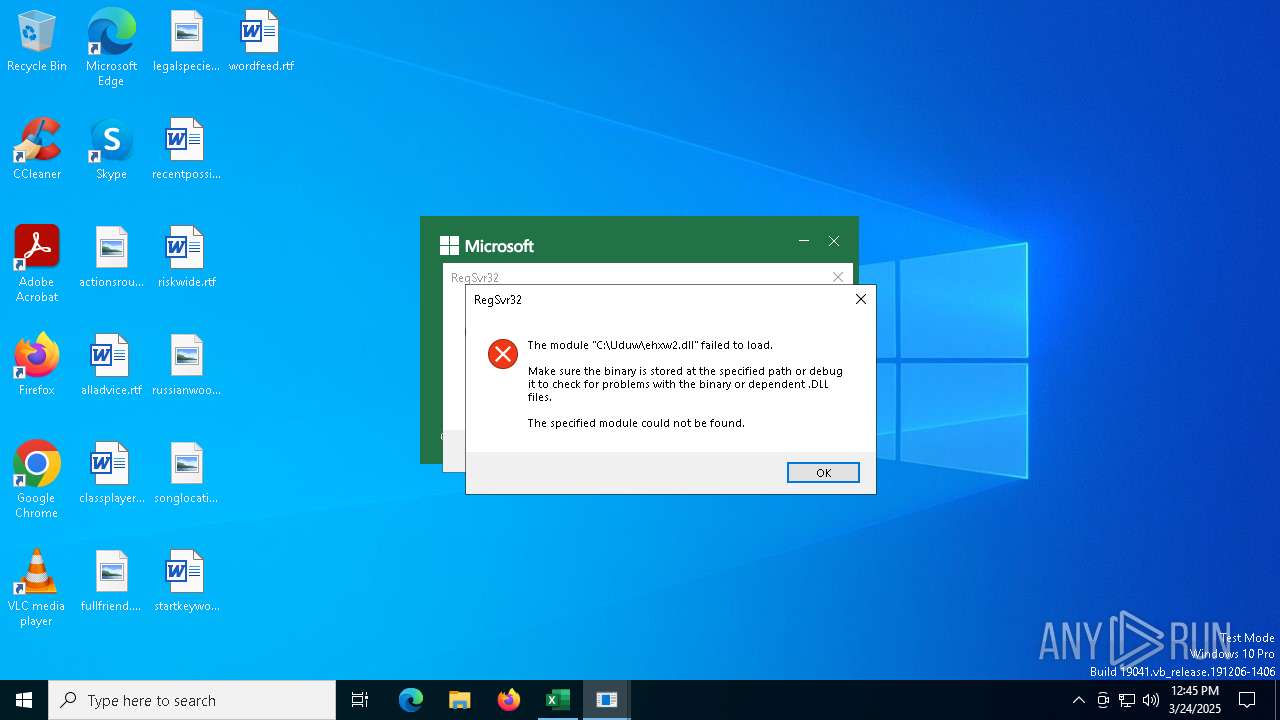Click 'The specified module could not be found.' text

click(636, 423)
